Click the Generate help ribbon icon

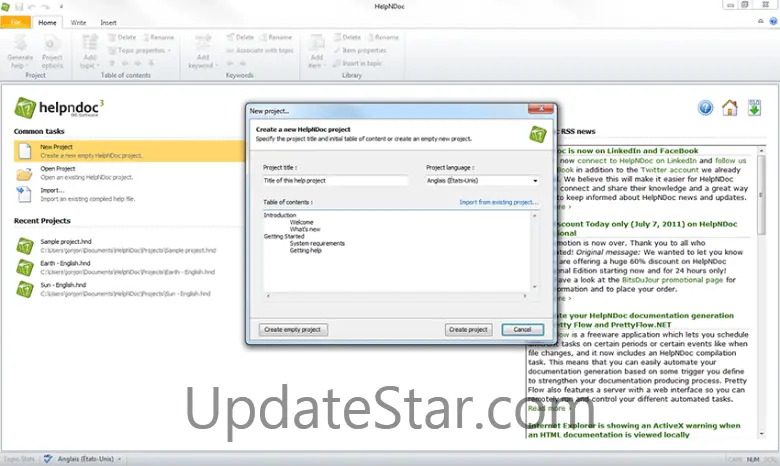click(20, 52)
